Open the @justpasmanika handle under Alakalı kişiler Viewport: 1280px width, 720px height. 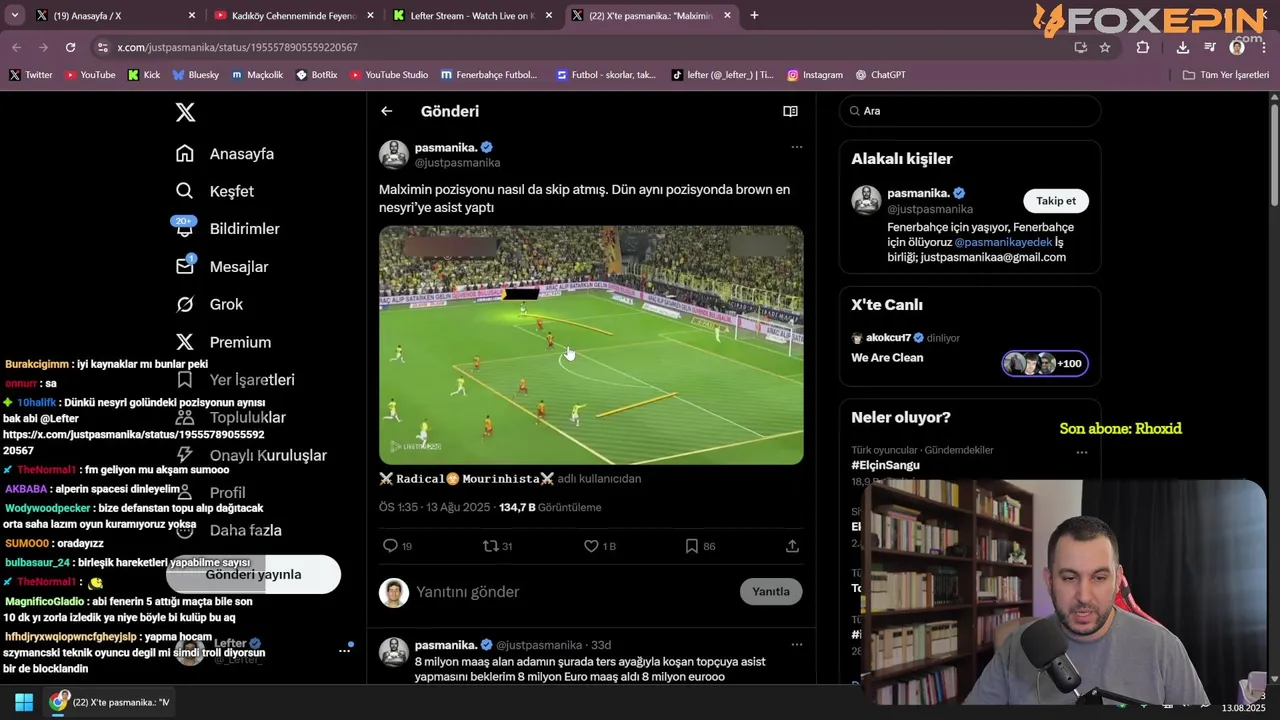930,209
